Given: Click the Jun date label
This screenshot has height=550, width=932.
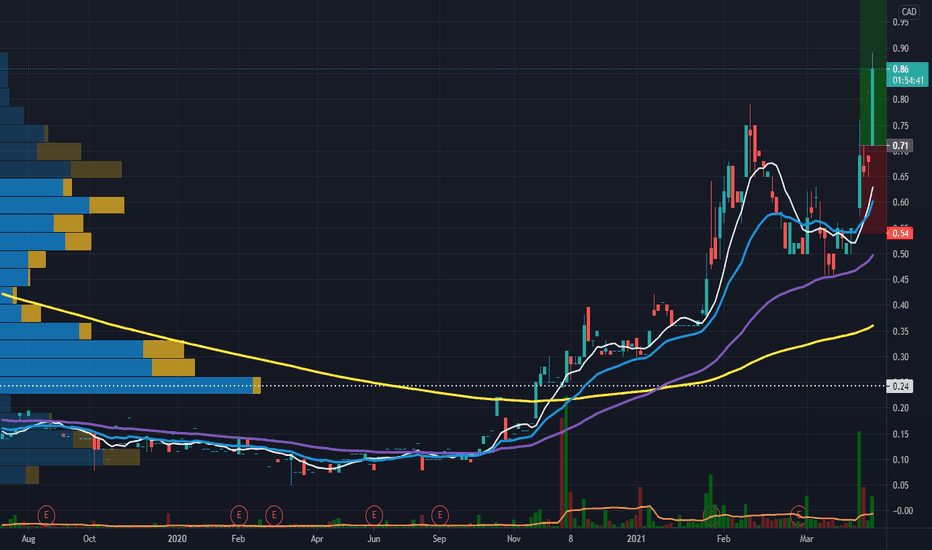Looking at the screenshot, I should 374,539.
